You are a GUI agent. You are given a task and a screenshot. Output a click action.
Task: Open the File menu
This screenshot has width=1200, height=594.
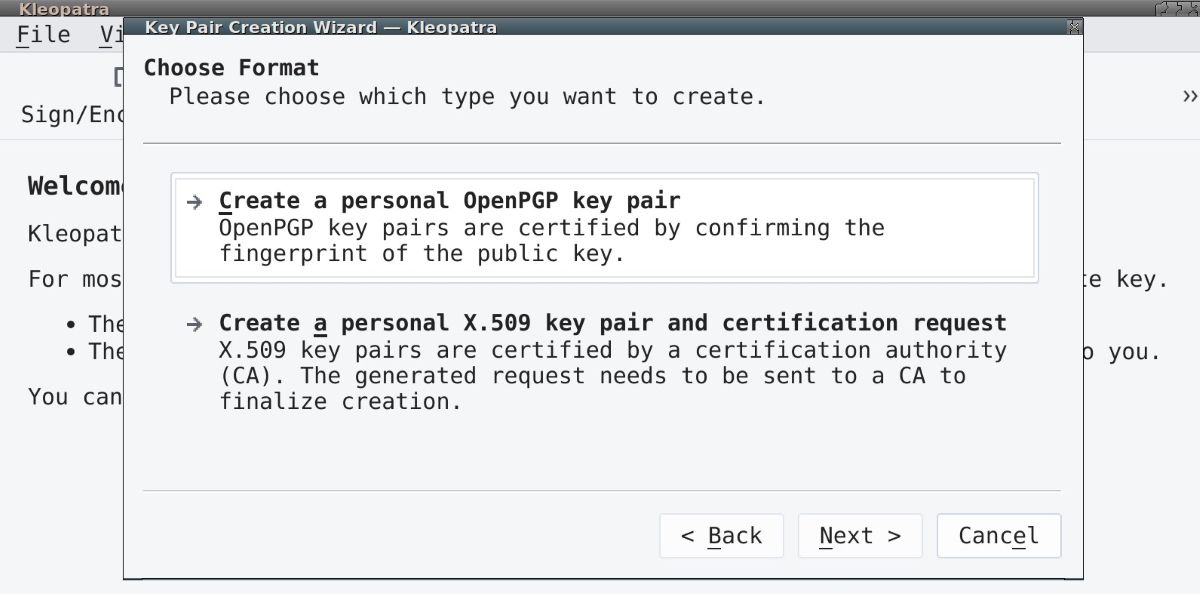point(44,35)
